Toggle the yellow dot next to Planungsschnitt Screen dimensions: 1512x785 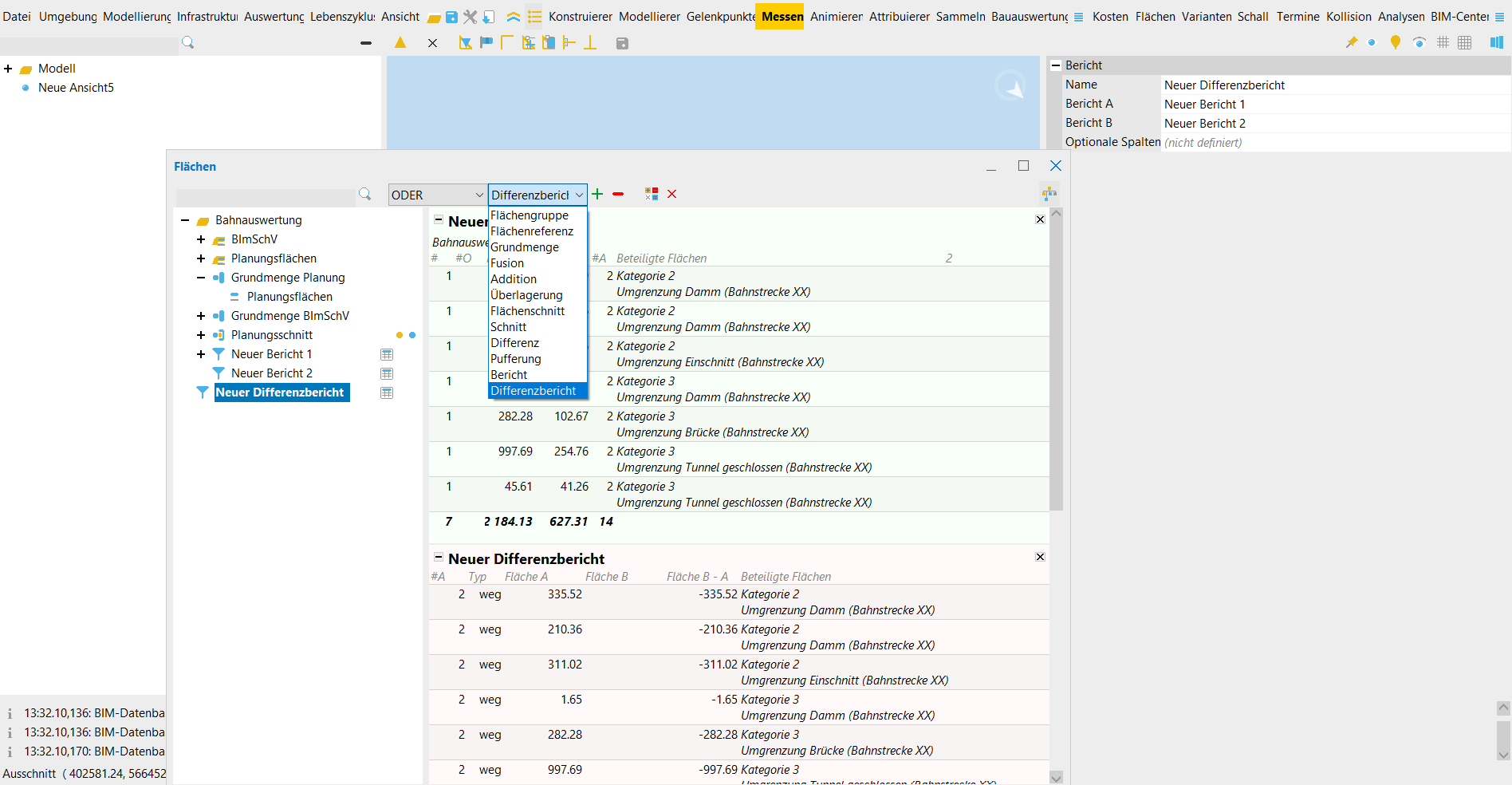pyautogui.click(x=400, y=335)
